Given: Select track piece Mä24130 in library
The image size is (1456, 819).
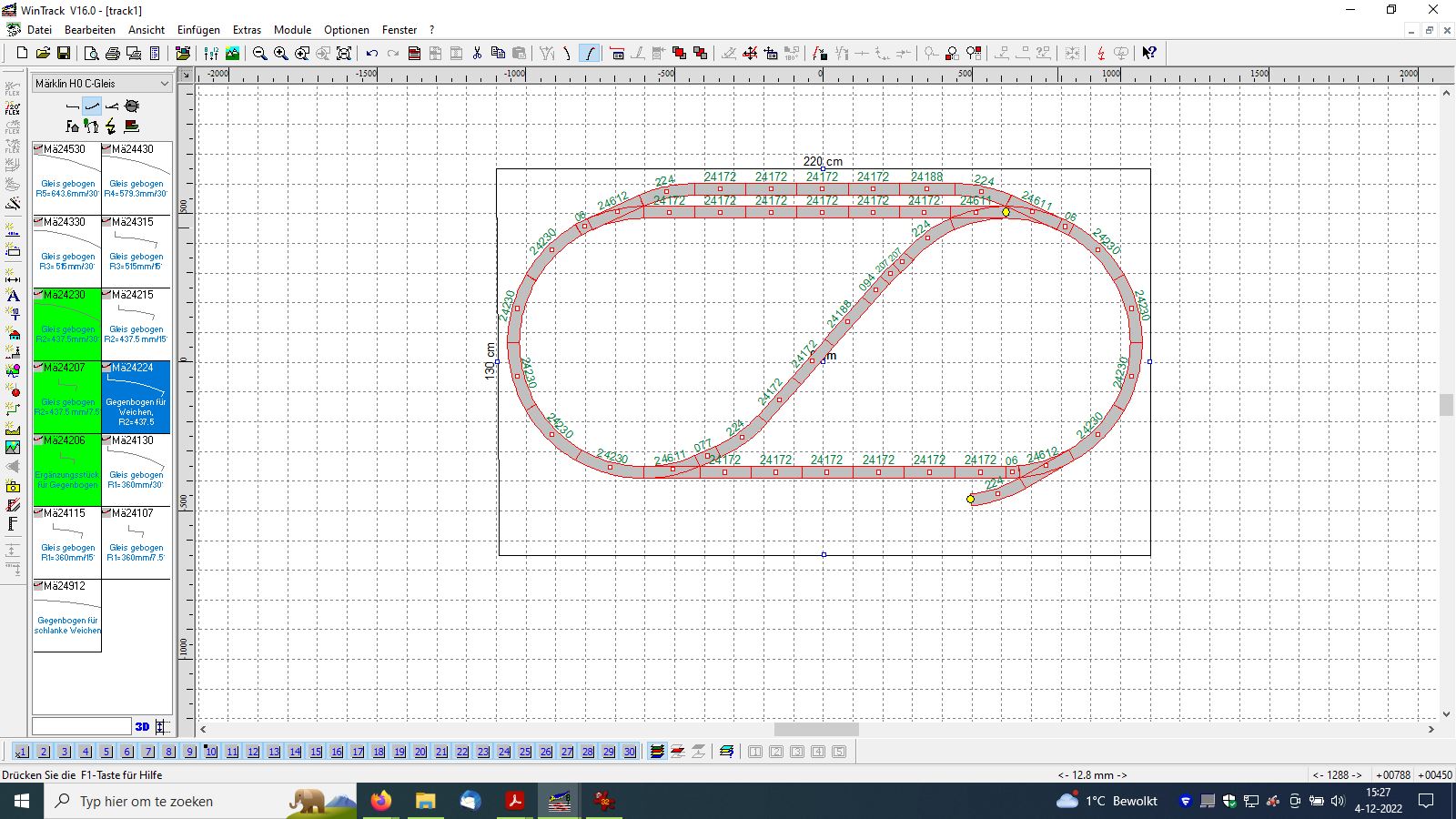Looking at the screenshot, I should [136, 470].
